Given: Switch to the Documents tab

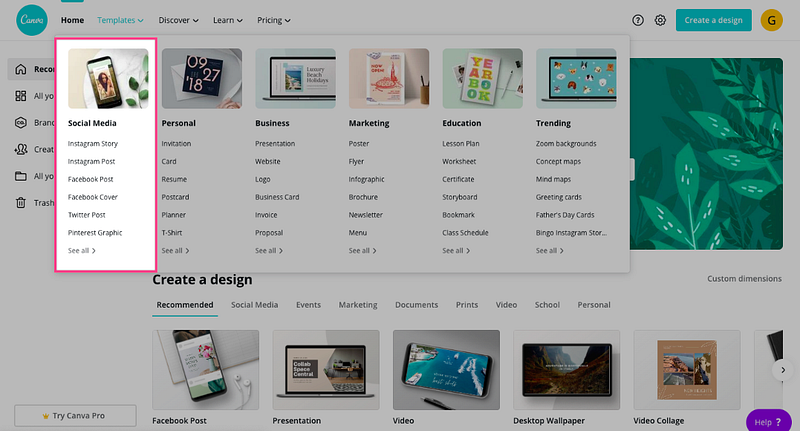Looking at the screenshot, I should (416, 305).
